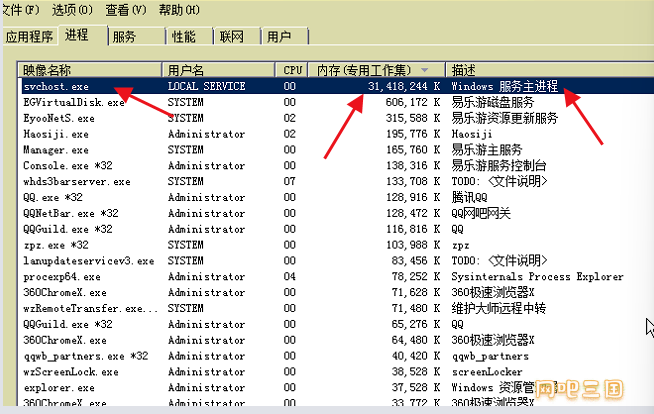
Task: Click the QQ网吧网关 description
Action: click(x=481, y=213)
